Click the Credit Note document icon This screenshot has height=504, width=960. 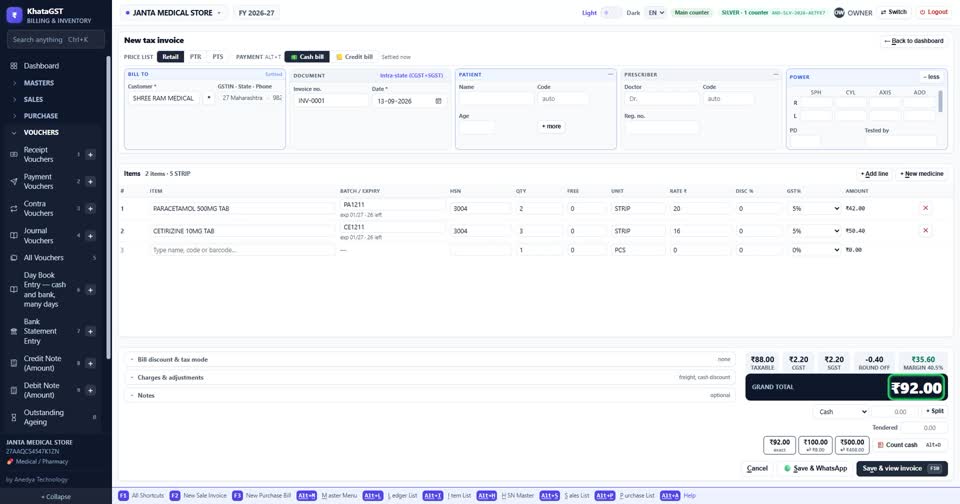coord(13,363)
